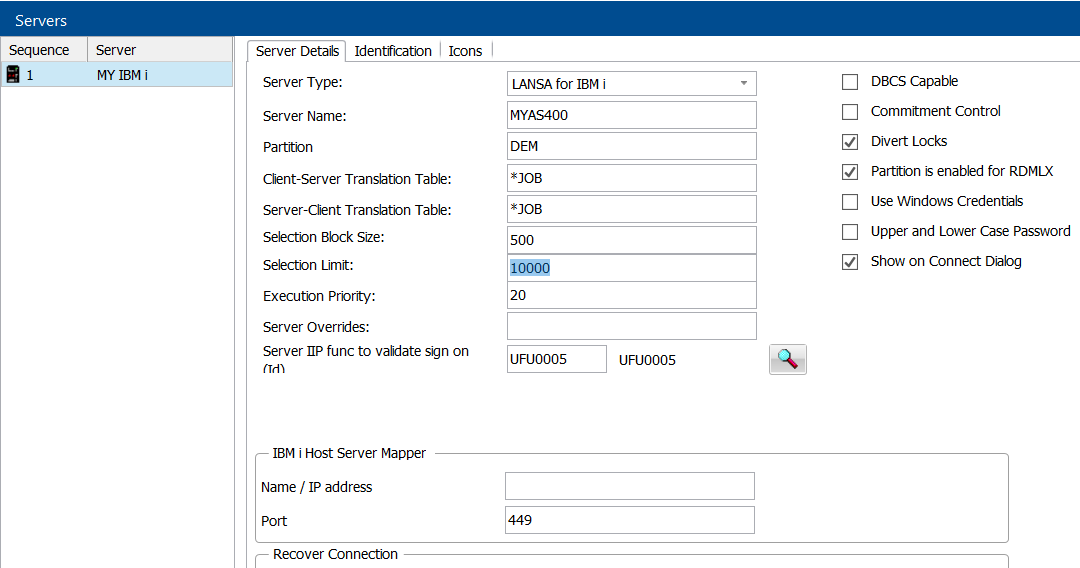Click the UFU0005 description text beside the Id field
Image resolution: width=1080 pixels, height=568 pixels.
pyautogui.click(x=647, y=360)
